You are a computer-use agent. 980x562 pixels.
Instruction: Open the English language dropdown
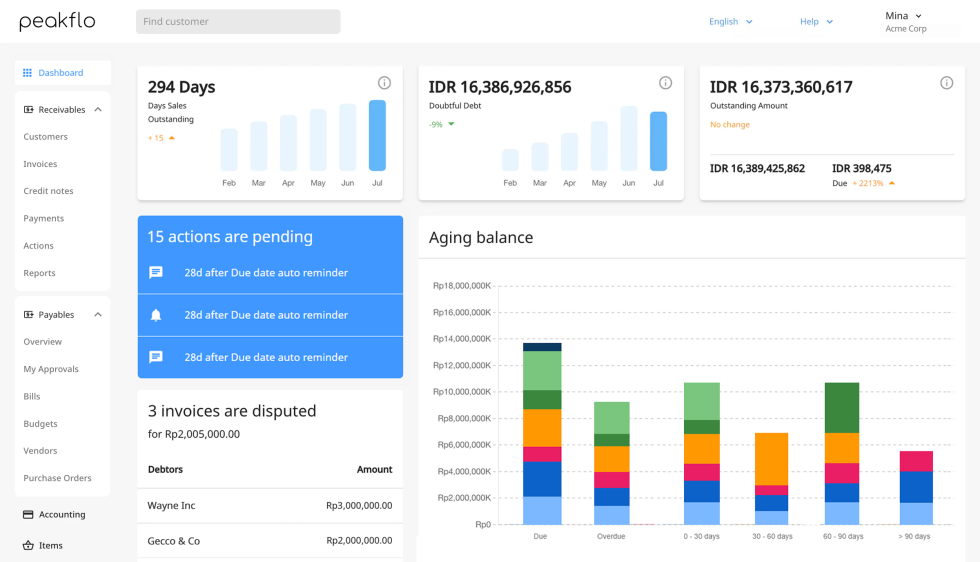(730, 22)
